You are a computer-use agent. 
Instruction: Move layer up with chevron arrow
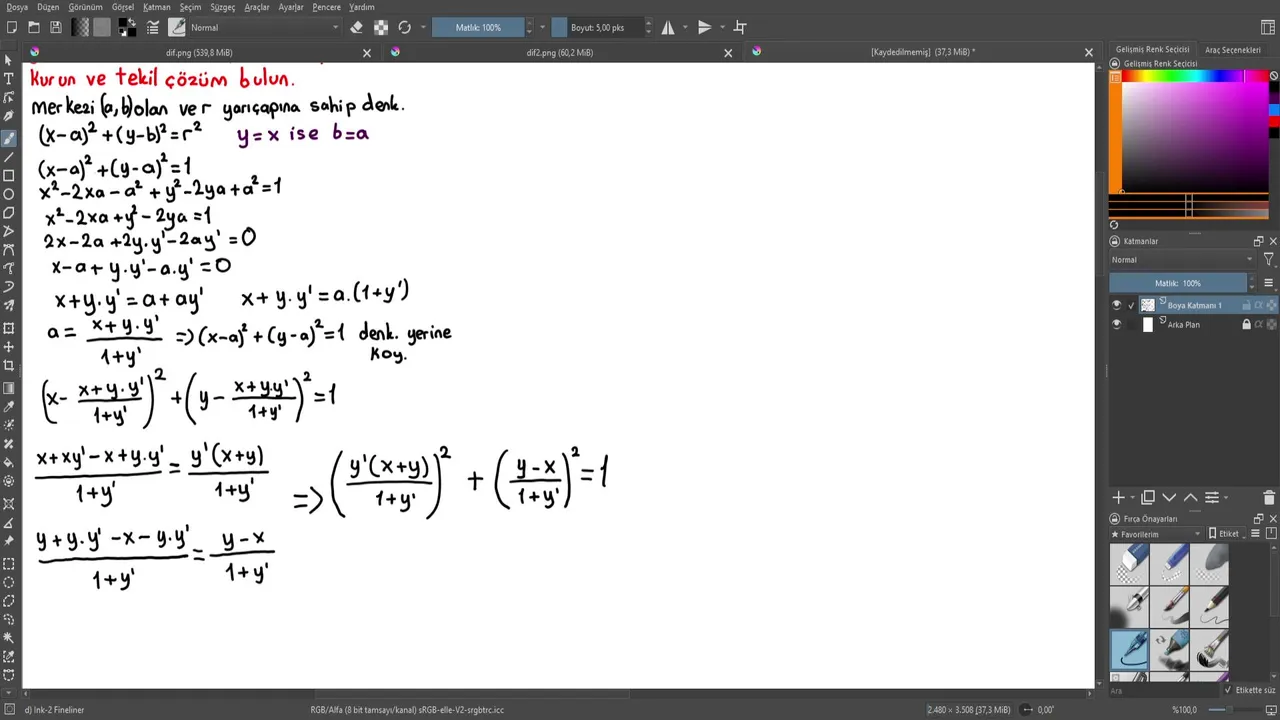[x=1190, y=497]
